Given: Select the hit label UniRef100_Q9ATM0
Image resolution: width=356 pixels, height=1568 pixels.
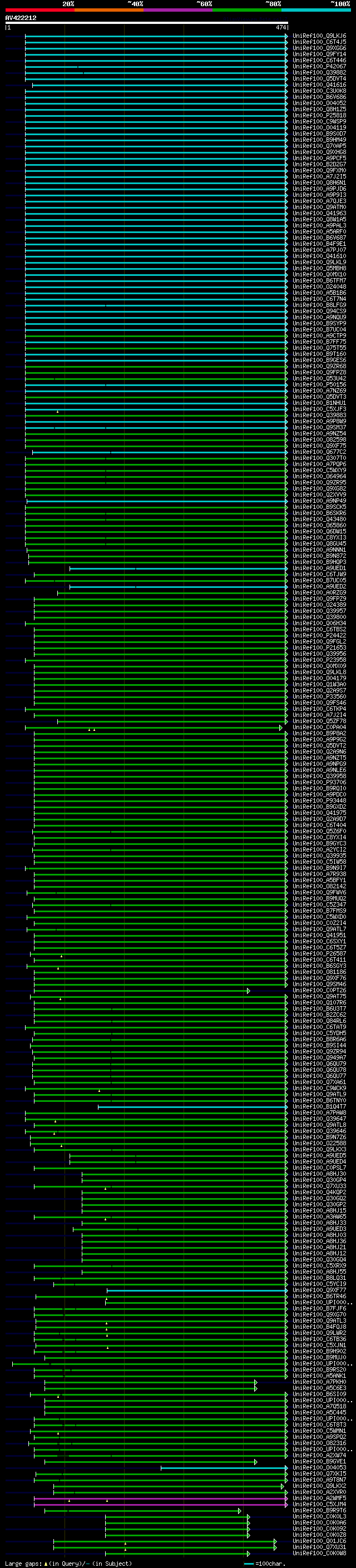Looking at the screenshot, I should [319, 207].
